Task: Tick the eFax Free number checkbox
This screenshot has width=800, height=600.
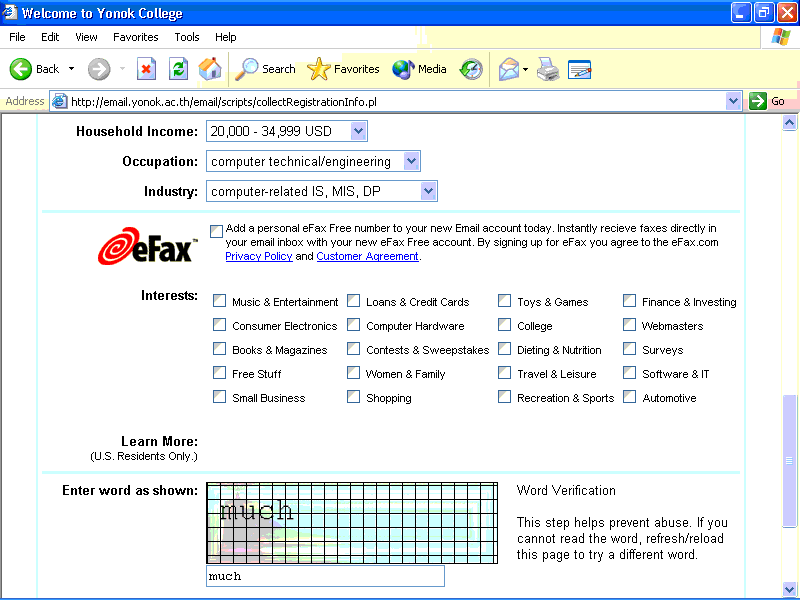Action: click(x=217, y=231)
